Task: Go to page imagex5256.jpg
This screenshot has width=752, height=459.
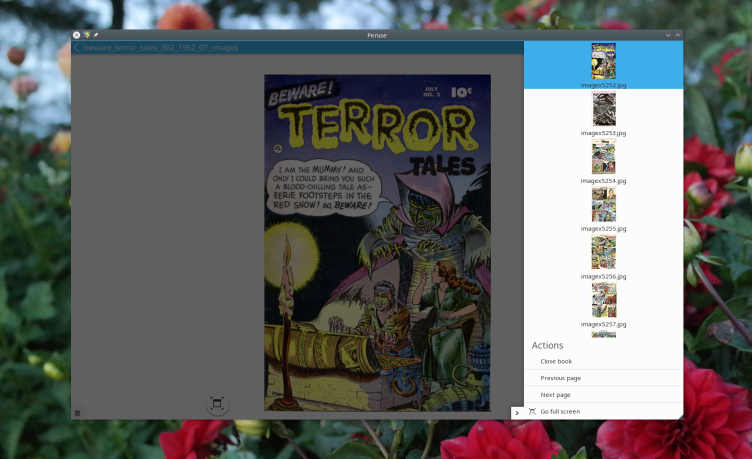Action: pyautogui.click(x=604, y=252)
